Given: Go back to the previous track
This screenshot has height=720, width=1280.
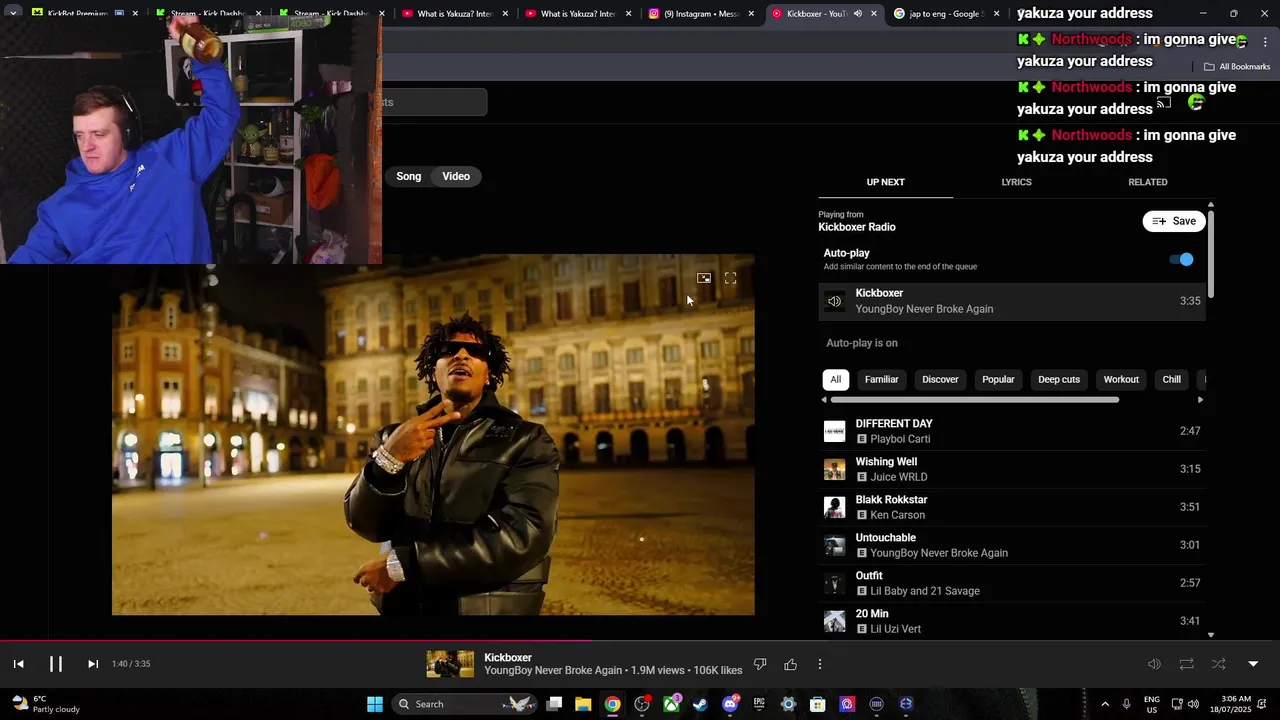Looking at the screenshot, I should 18,664.
